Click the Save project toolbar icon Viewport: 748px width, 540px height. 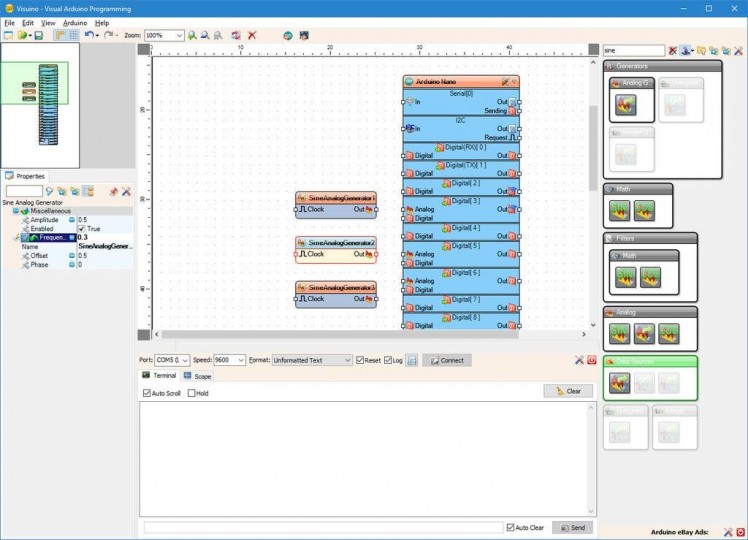[x=38, y=35]
